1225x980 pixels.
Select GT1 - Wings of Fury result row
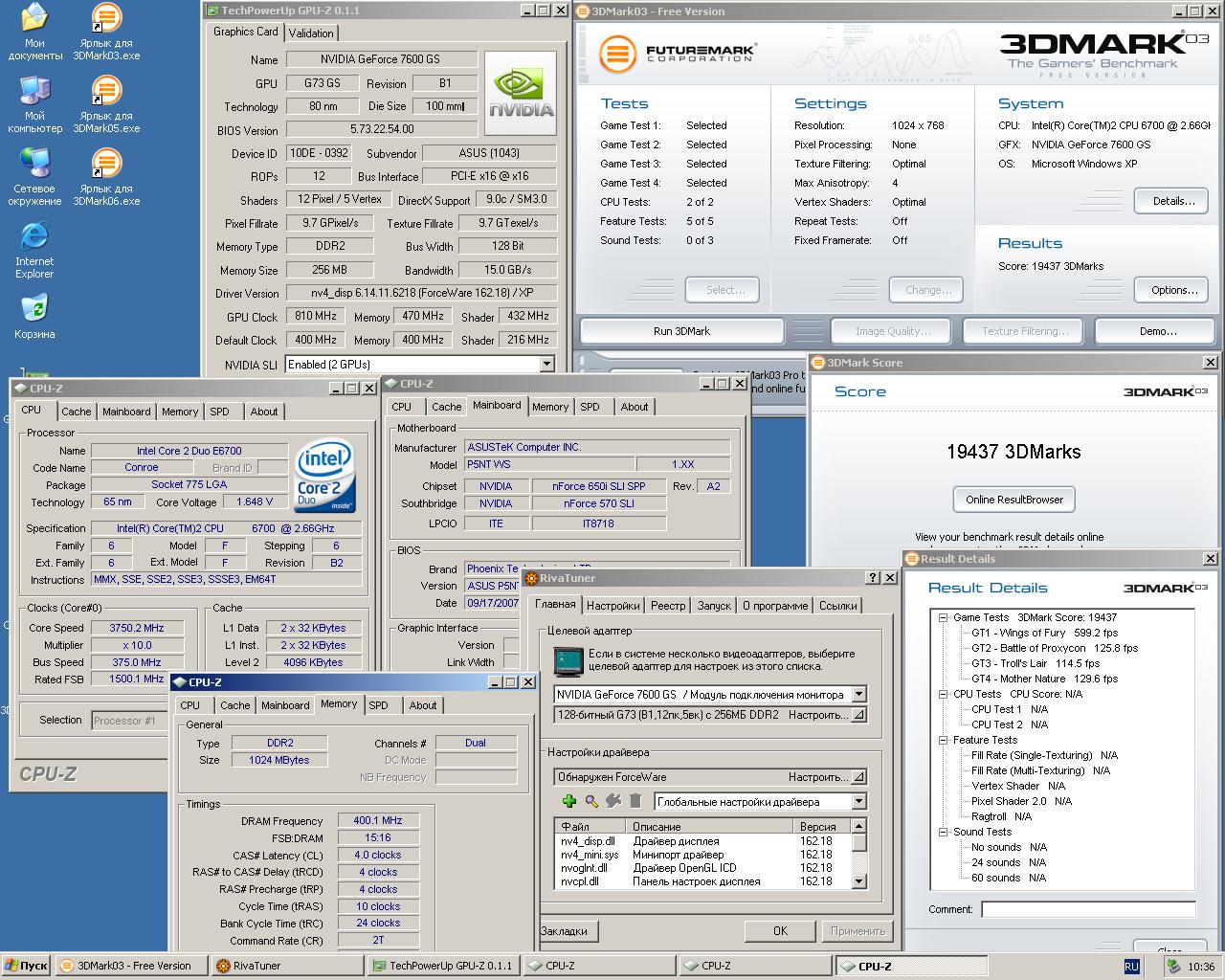1044,633
